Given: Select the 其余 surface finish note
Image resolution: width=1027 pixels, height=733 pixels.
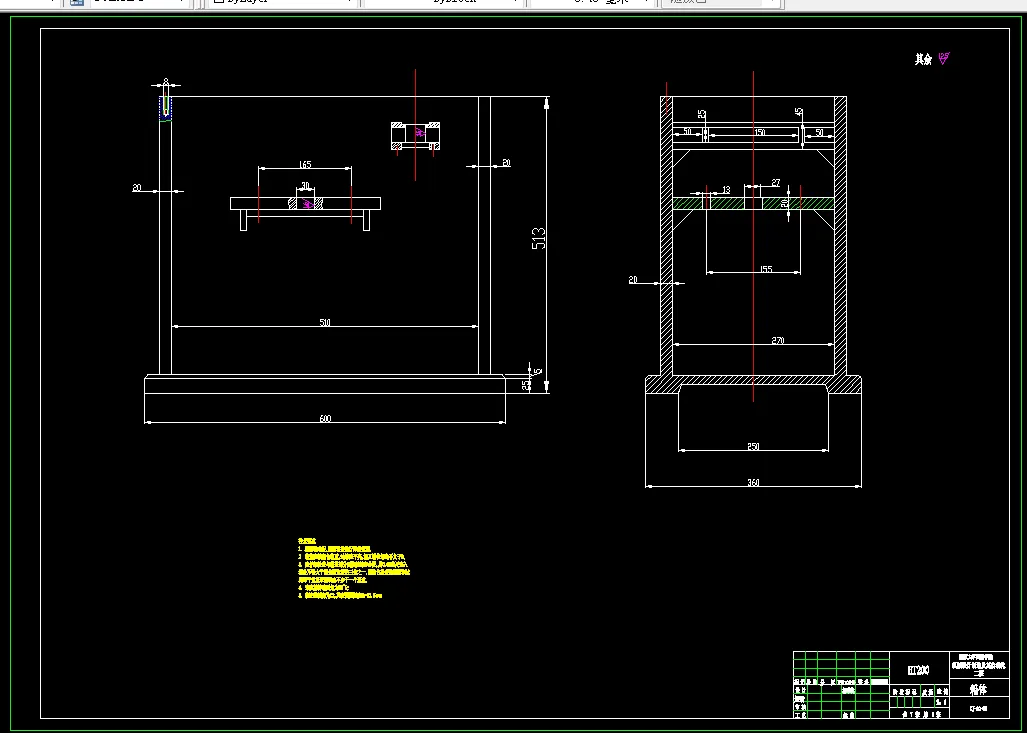Looking at the screenshot, I should 923,60.
